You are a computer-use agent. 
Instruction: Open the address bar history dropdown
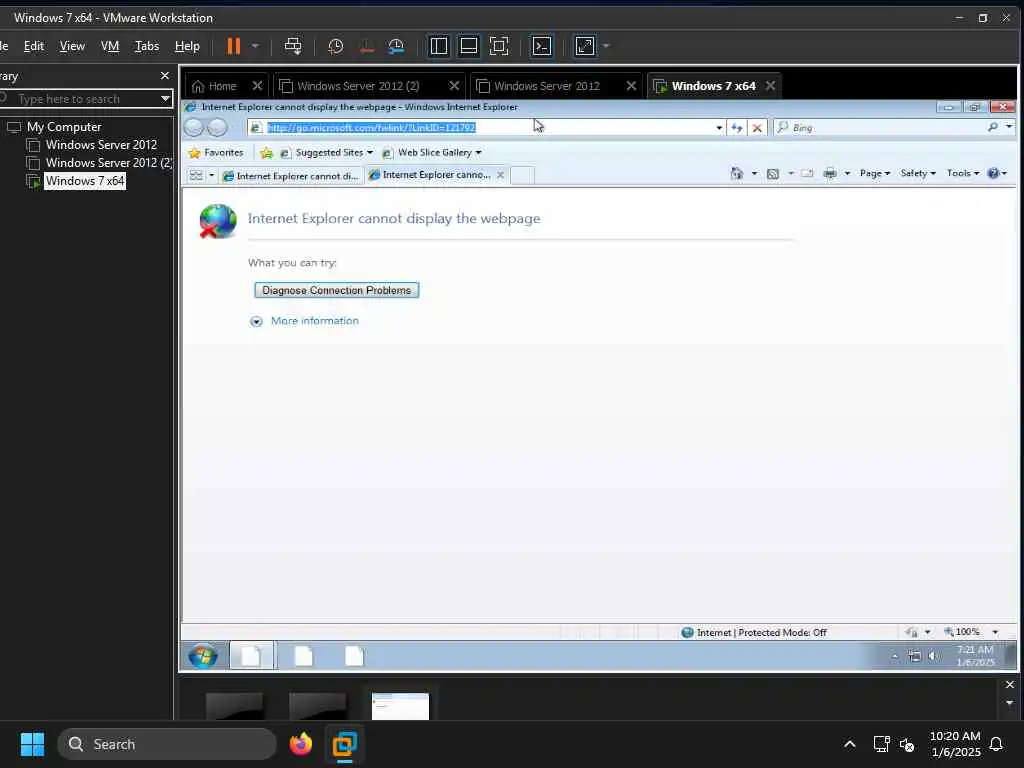(x=719, y=128)
